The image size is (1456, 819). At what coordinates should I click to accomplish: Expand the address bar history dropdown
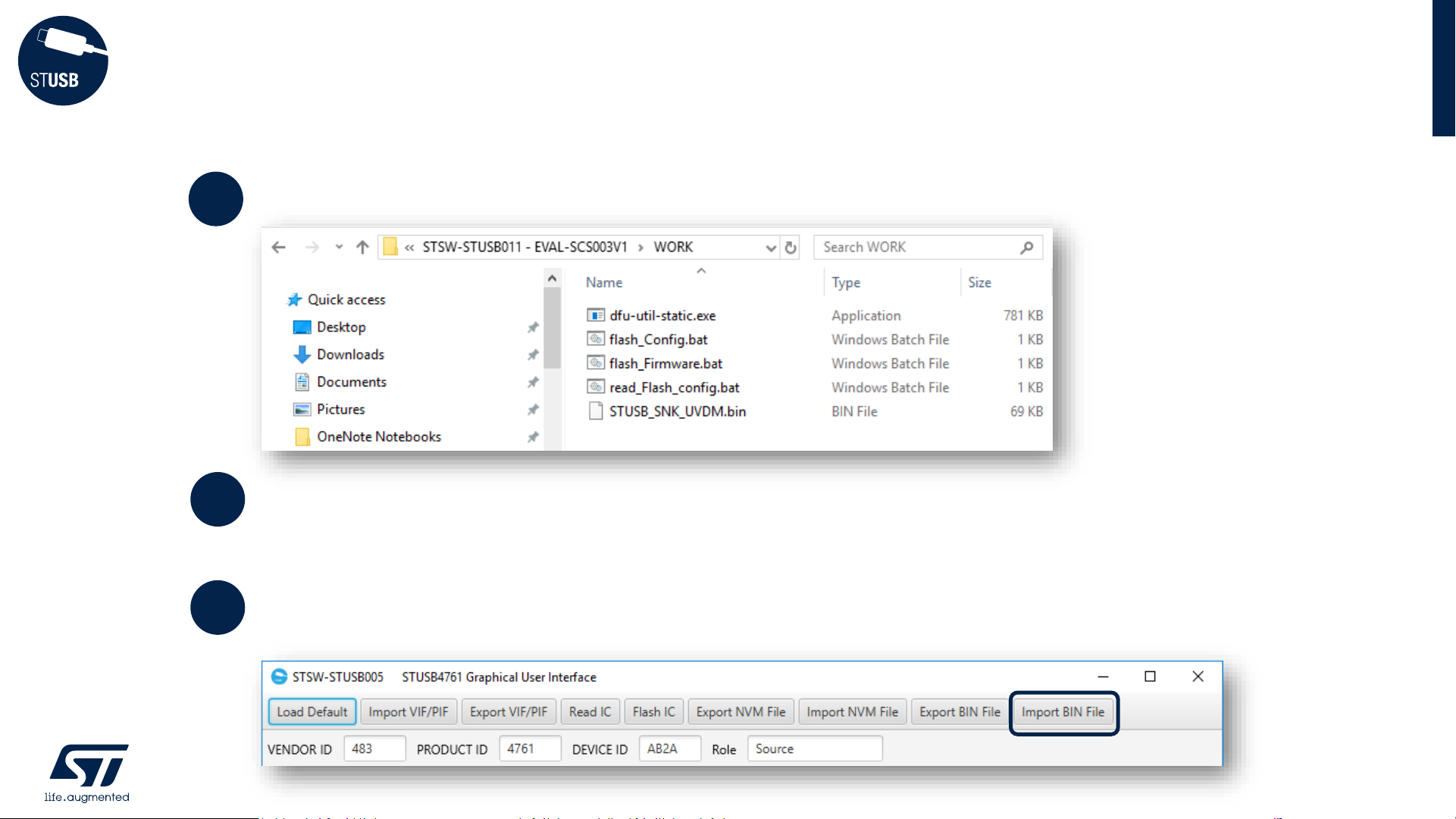[x=770, y=248]
